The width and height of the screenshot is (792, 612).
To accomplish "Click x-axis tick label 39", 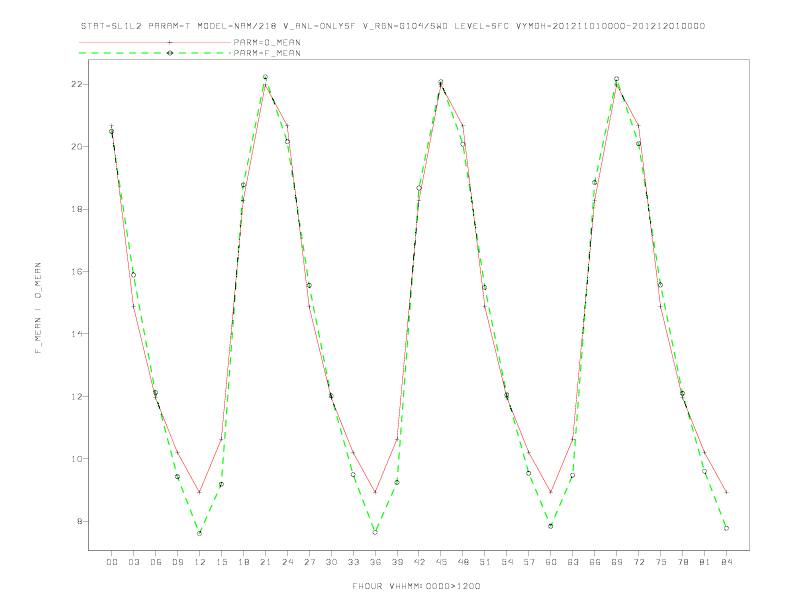I will coord(397,562).
